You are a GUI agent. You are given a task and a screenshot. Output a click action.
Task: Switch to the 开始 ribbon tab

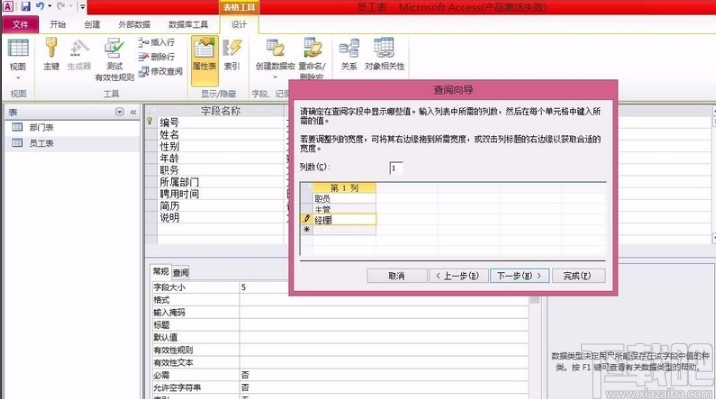[x=58, y=25]
